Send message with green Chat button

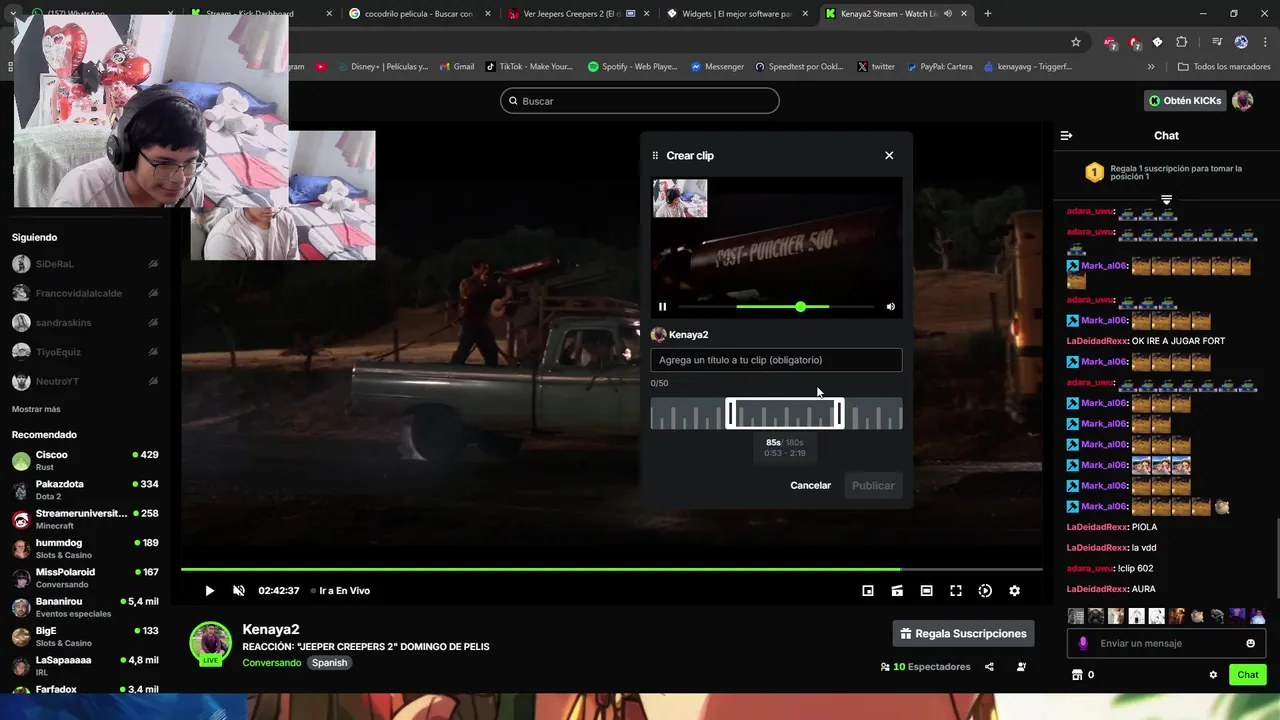tap(1248, 675)
